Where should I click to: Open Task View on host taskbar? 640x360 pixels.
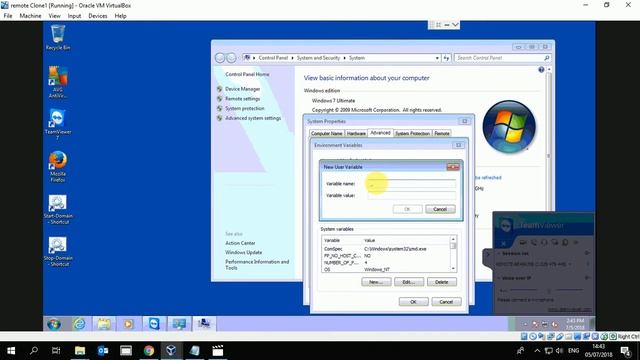pyautogui.click(x=56, y=351)
